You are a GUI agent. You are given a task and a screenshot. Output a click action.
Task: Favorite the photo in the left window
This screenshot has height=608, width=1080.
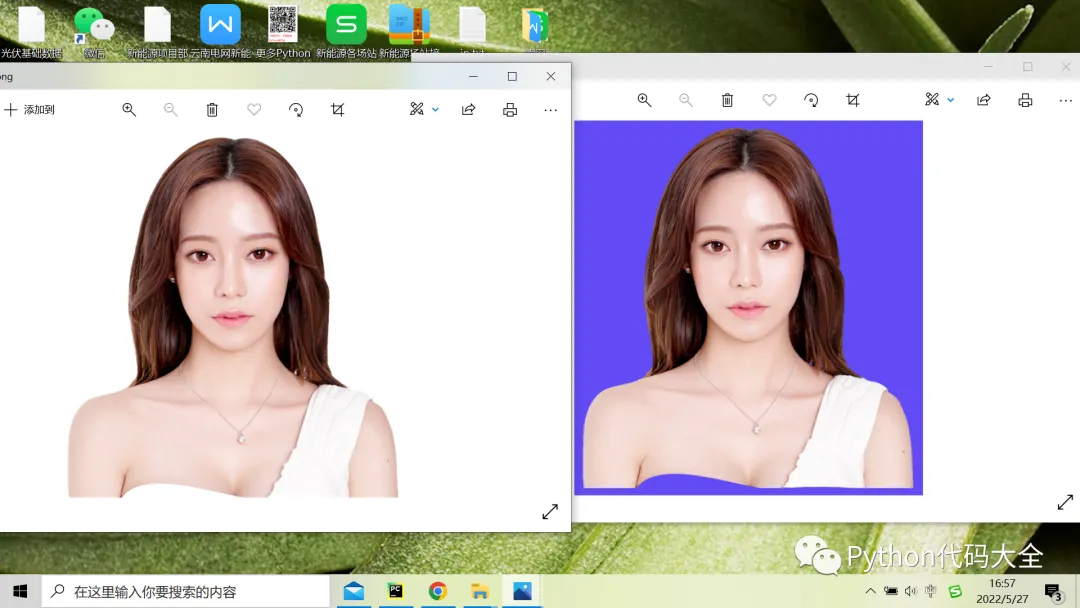click(x=254, y=109)
